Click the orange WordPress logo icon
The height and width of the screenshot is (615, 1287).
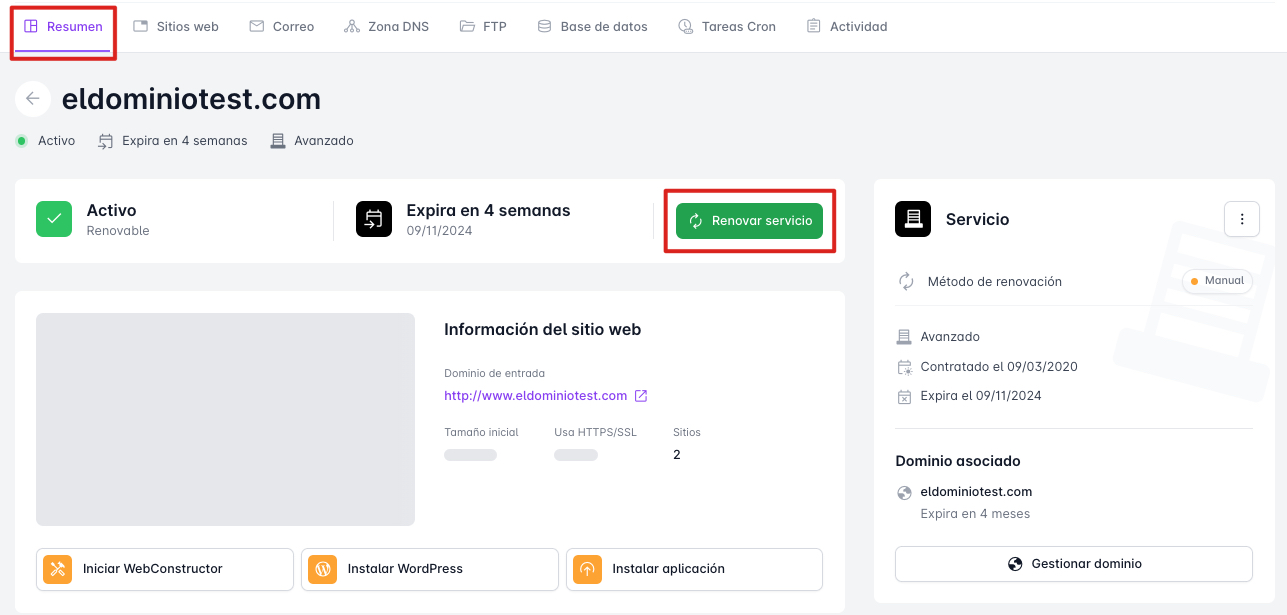click(x=323, y=569)
